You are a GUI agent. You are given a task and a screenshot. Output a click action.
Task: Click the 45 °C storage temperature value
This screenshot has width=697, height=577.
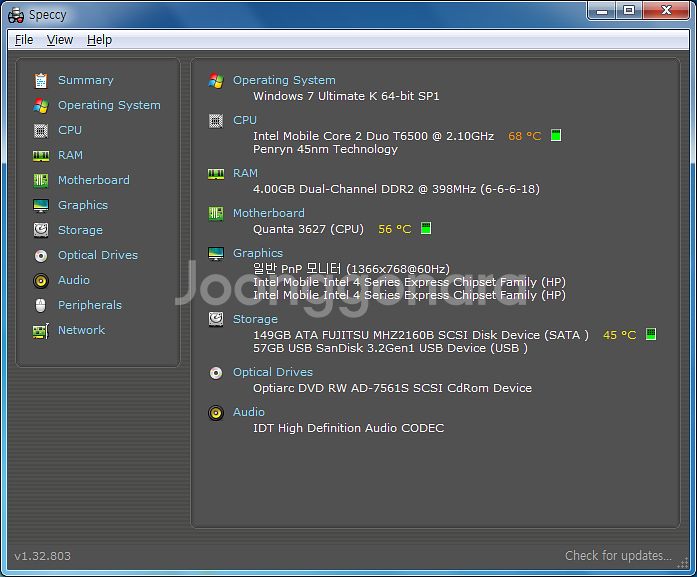[x=620, y=335]
